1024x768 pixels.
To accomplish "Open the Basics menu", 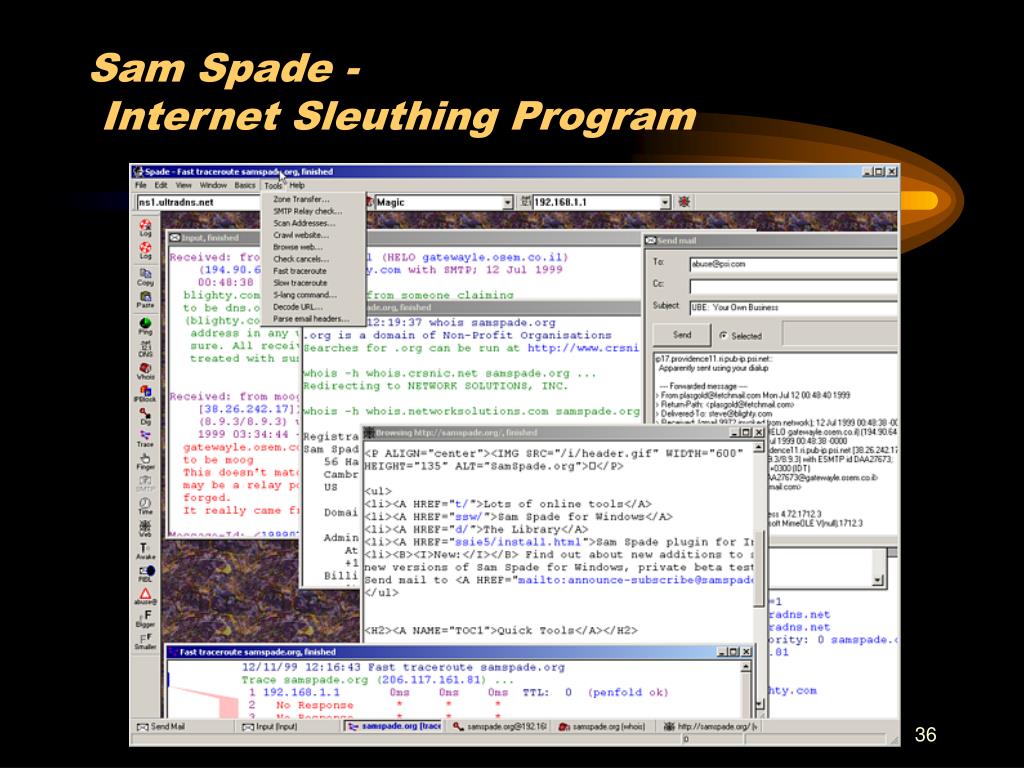I will [245, 185].
